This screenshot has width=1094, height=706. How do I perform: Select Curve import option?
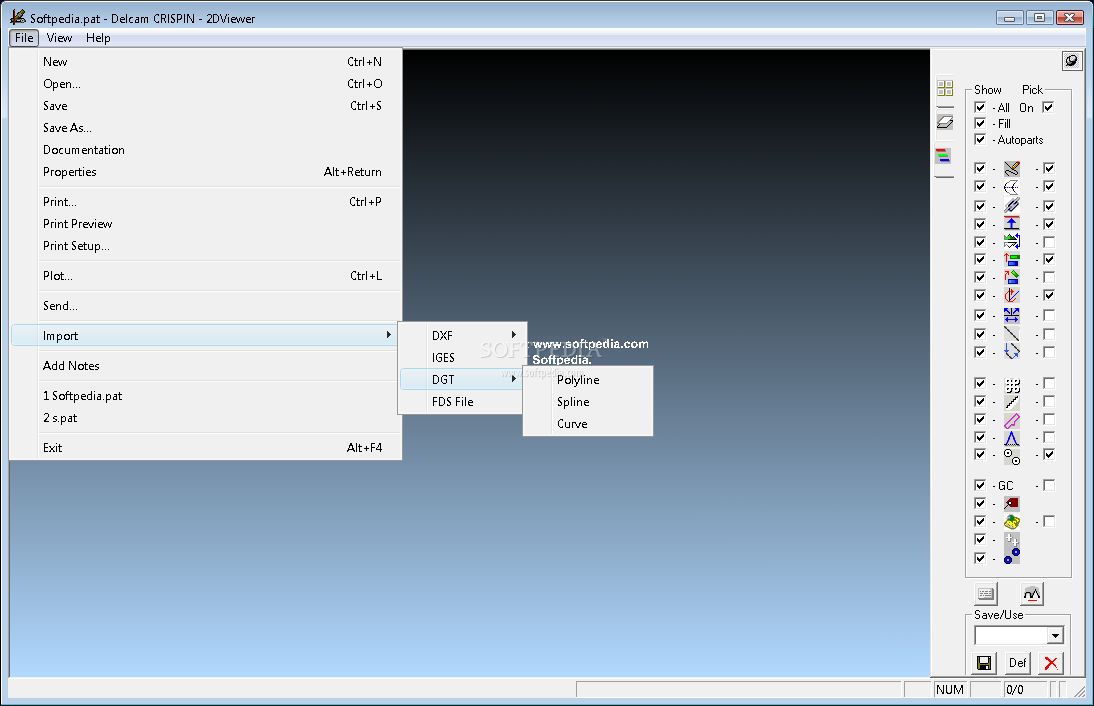click(588, 423)
